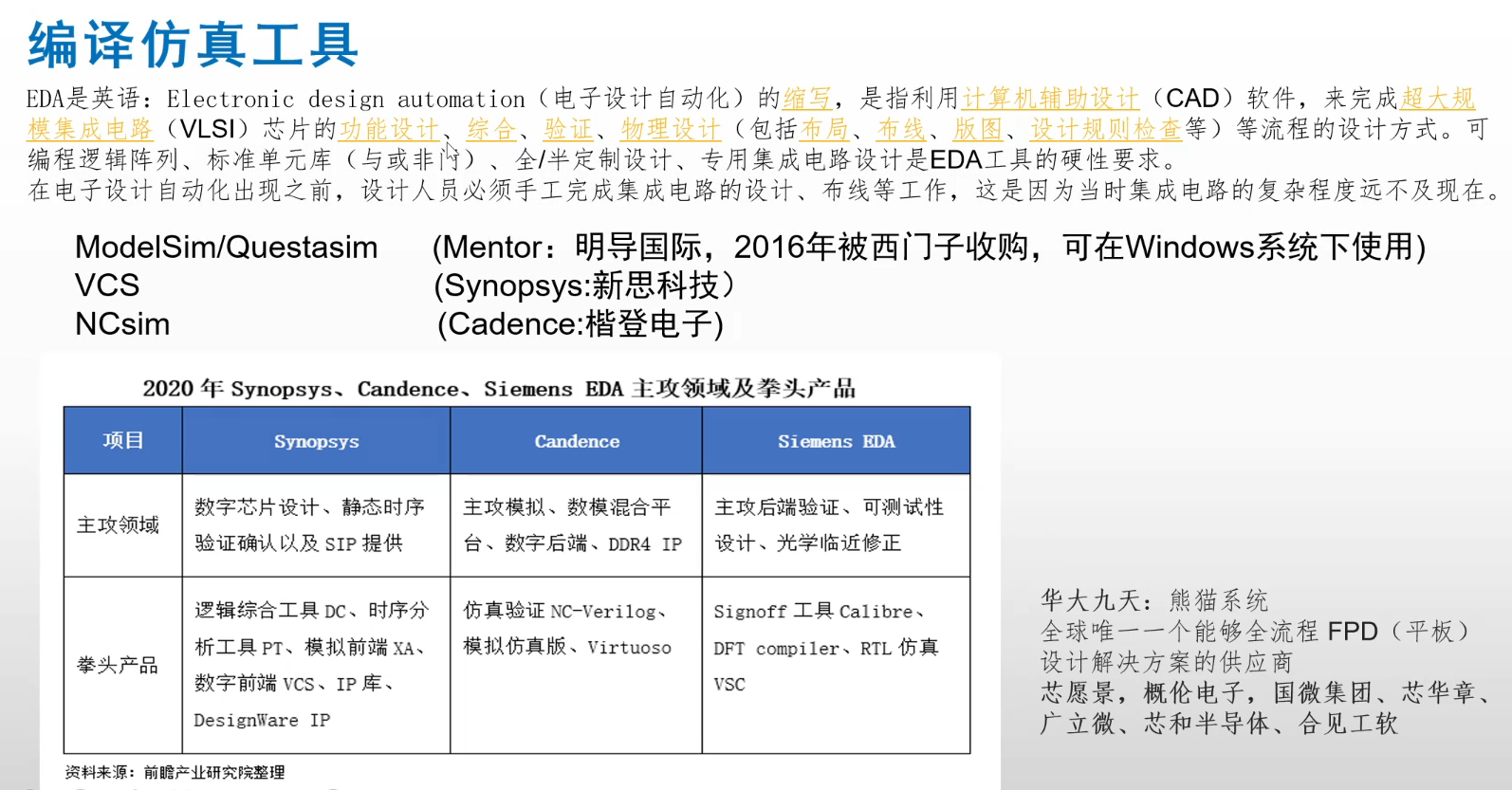Select the sentence starting 在电子设计自动化出现之前
This screenshot has width=1512, height=790.
point(765,191)
